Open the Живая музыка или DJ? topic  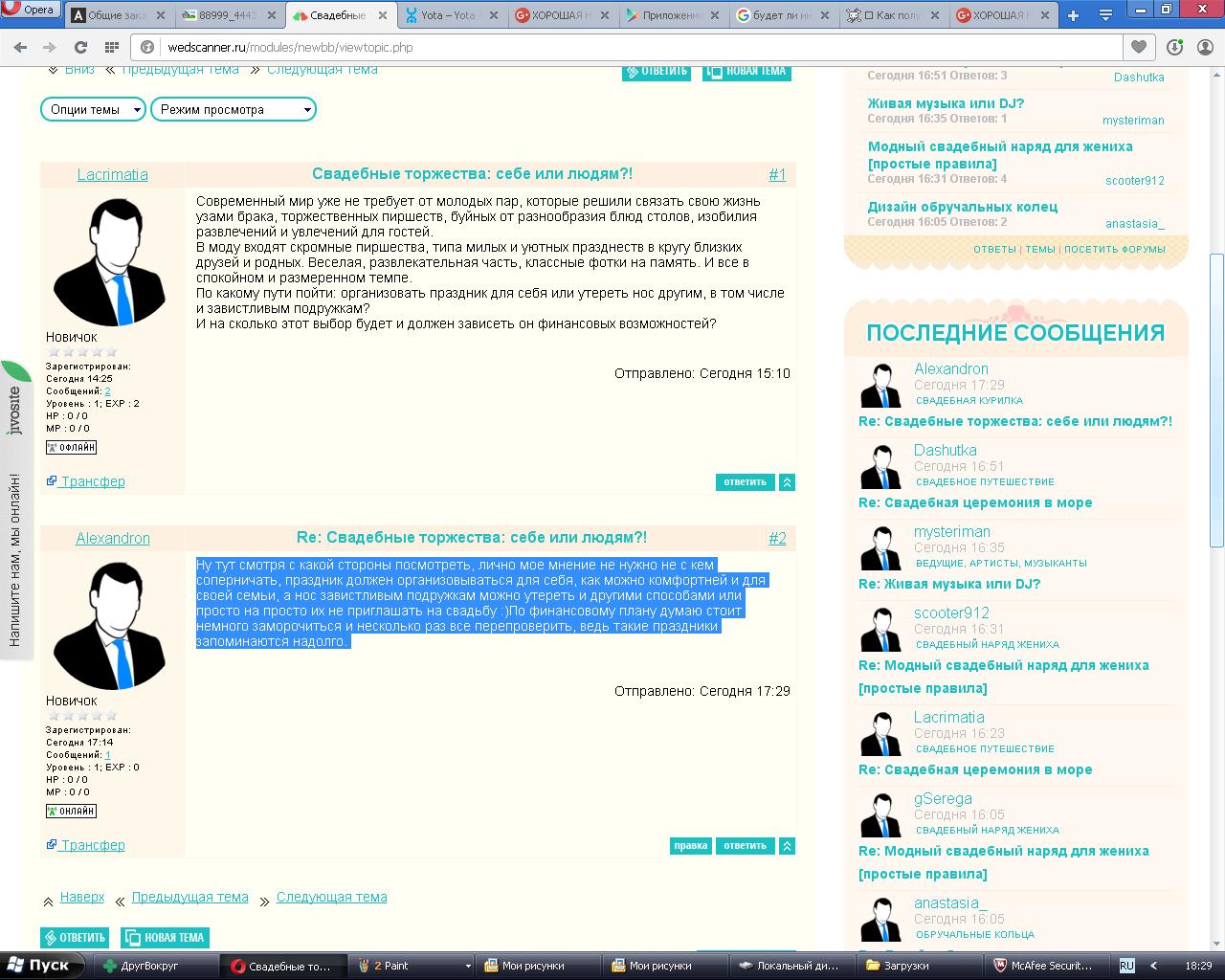pyautogui.click(x=946, y=103)
